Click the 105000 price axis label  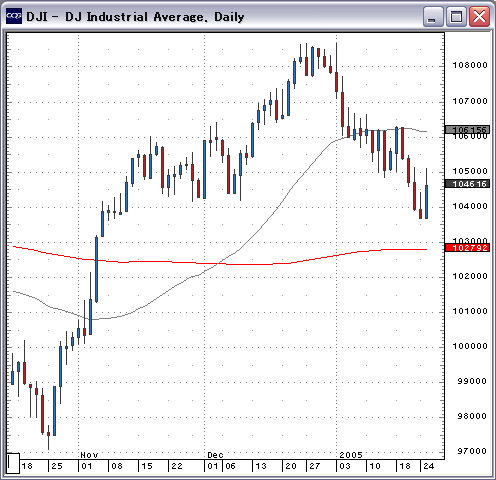tap(470, 171)
